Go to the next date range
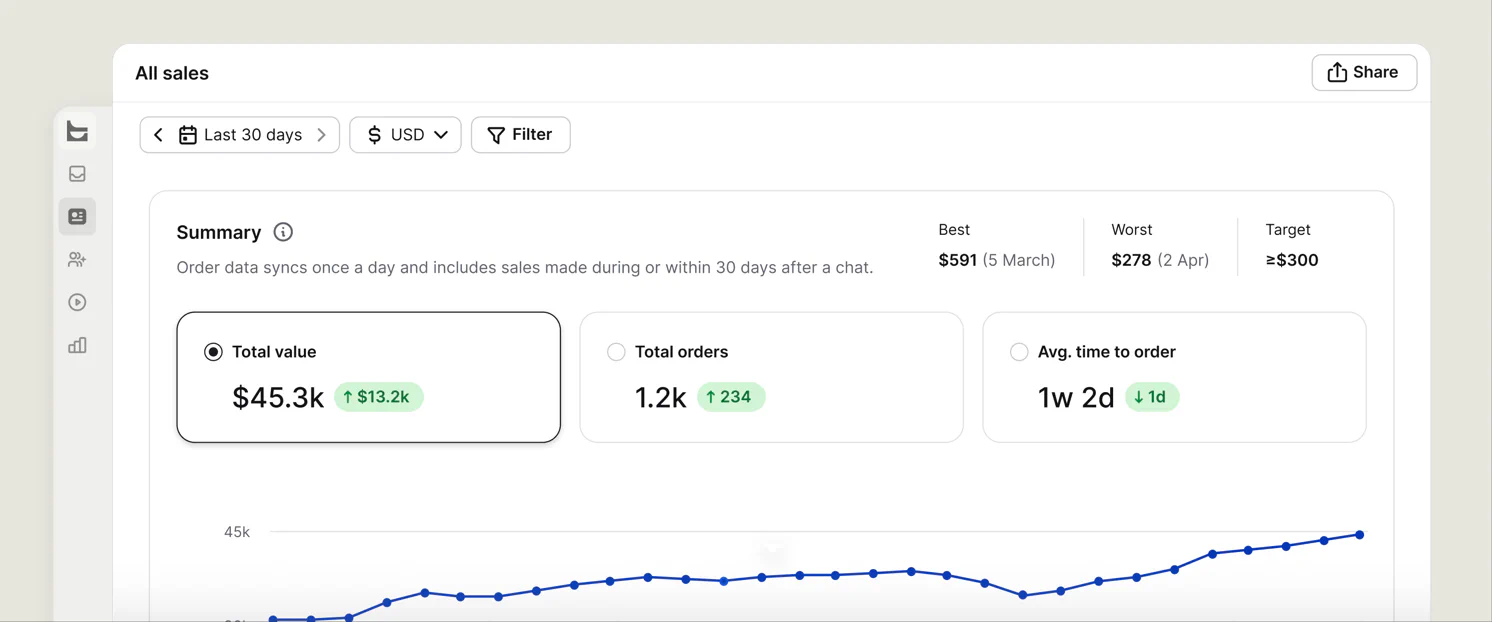1492x622 pixels. (321, 135)
